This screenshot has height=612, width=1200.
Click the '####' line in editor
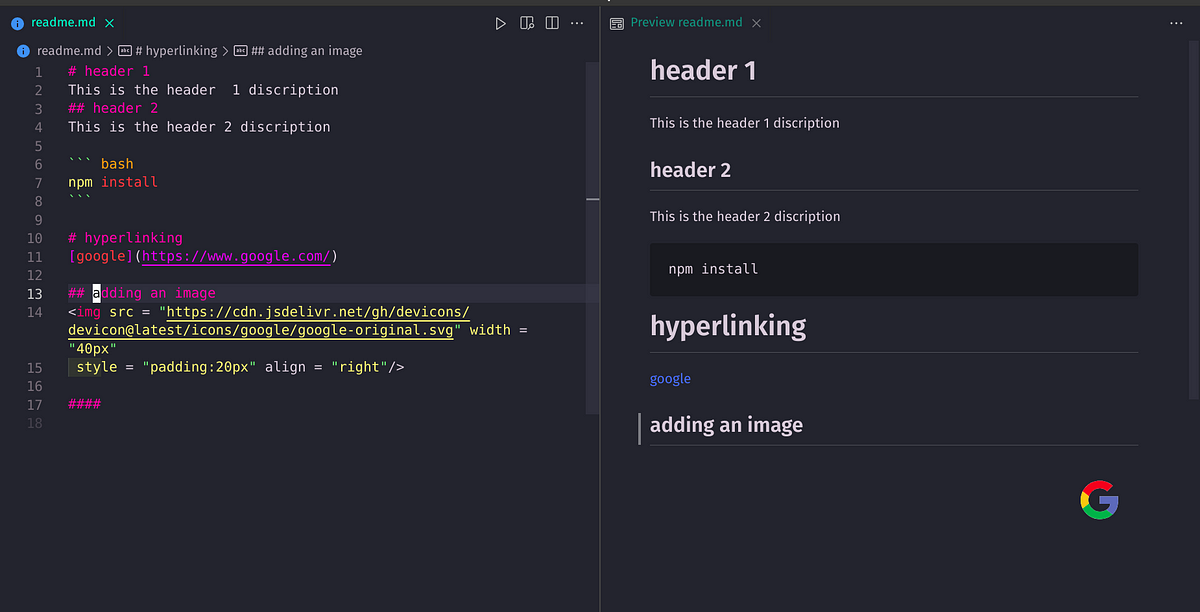[84, 404]
